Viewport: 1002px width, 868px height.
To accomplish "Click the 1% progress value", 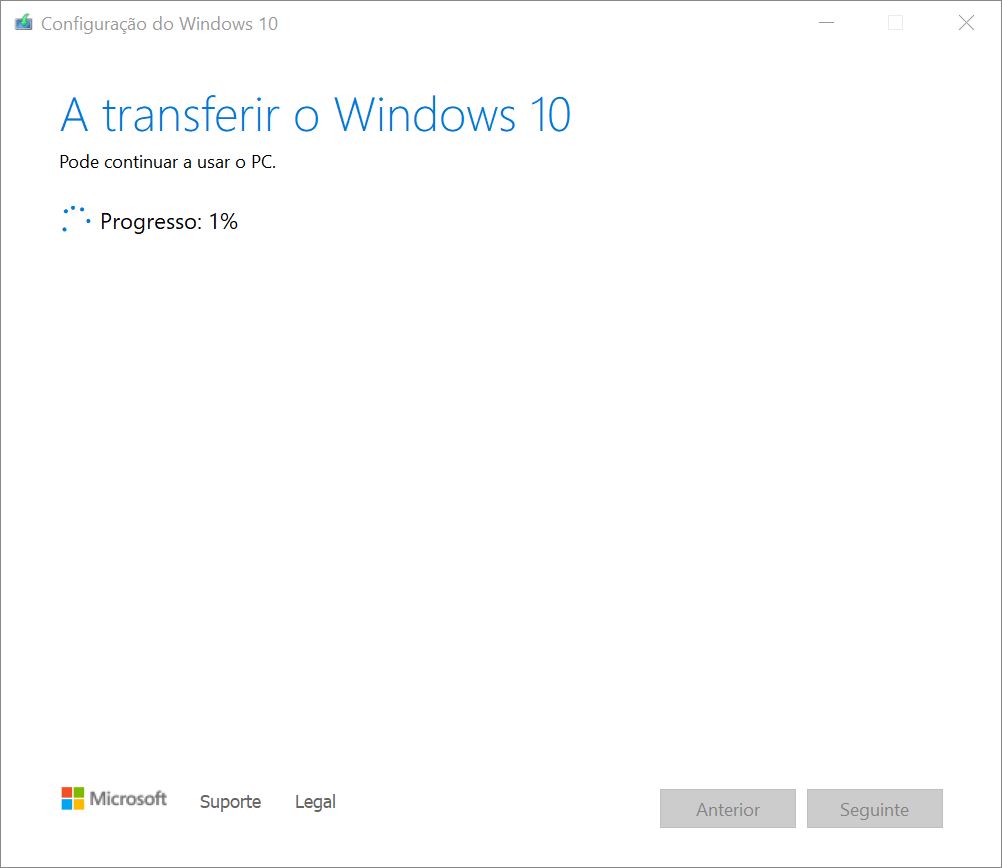I will 223,222.
